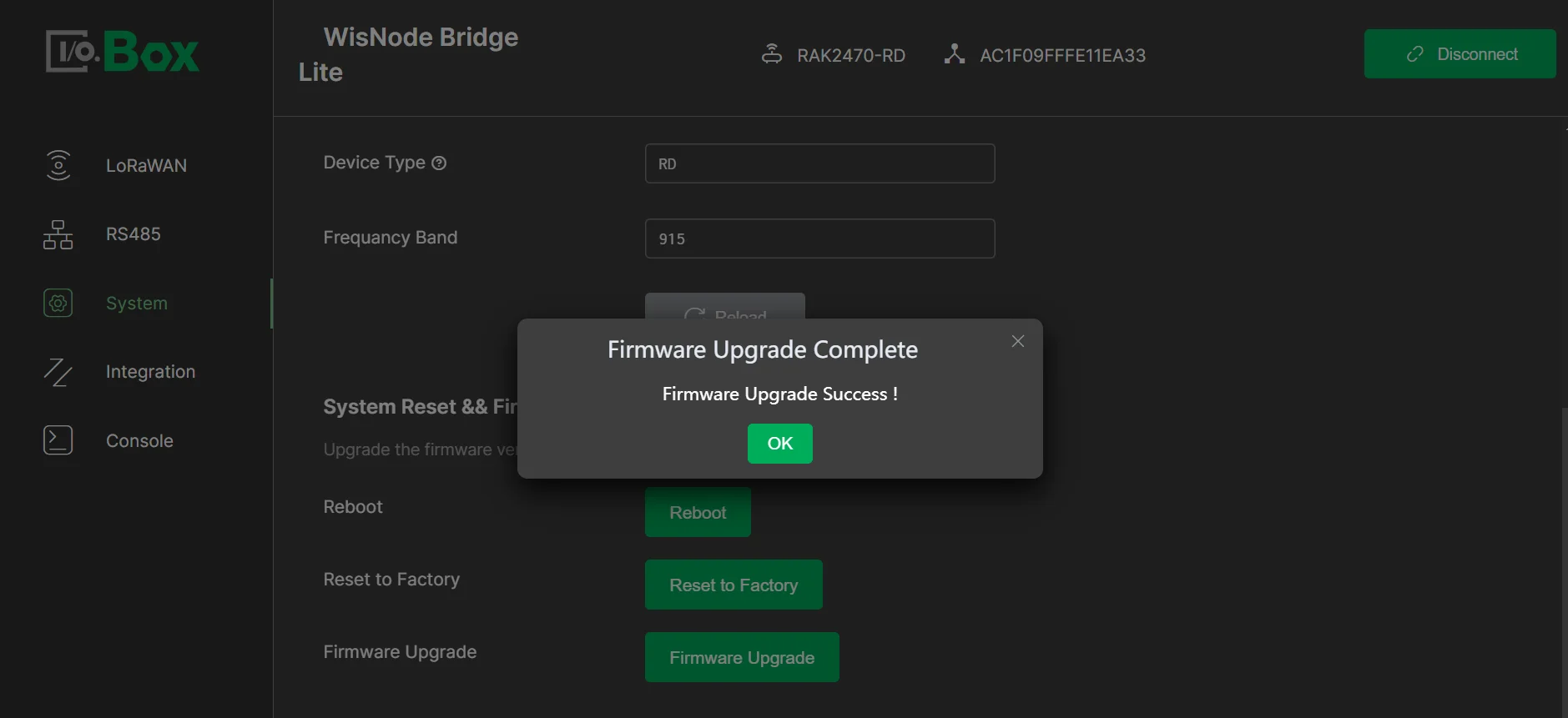Image resolution: width=1568 pixels, height=718 pixels.
Task: Click the Firmware Upgrade Success ! message
Action: [780, 394]
